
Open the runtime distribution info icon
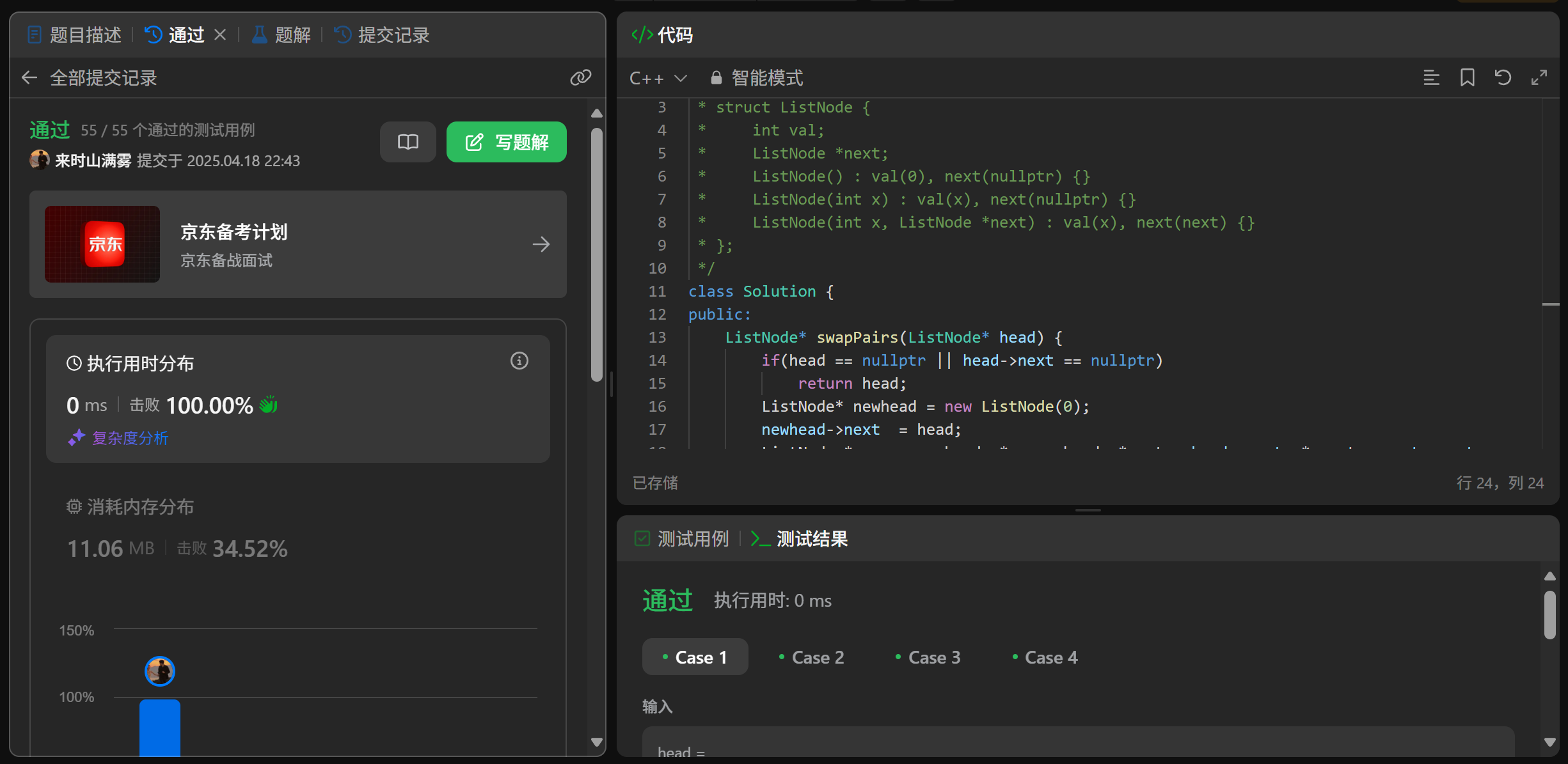coord(519,361)
